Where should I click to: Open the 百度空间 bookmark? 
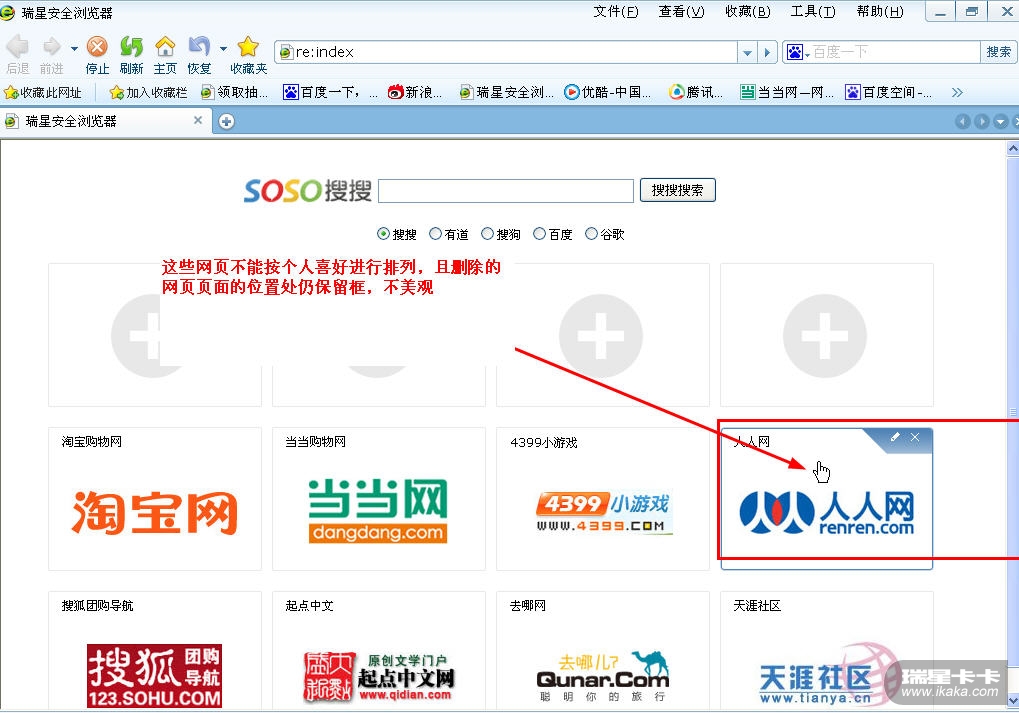[889, 92]
